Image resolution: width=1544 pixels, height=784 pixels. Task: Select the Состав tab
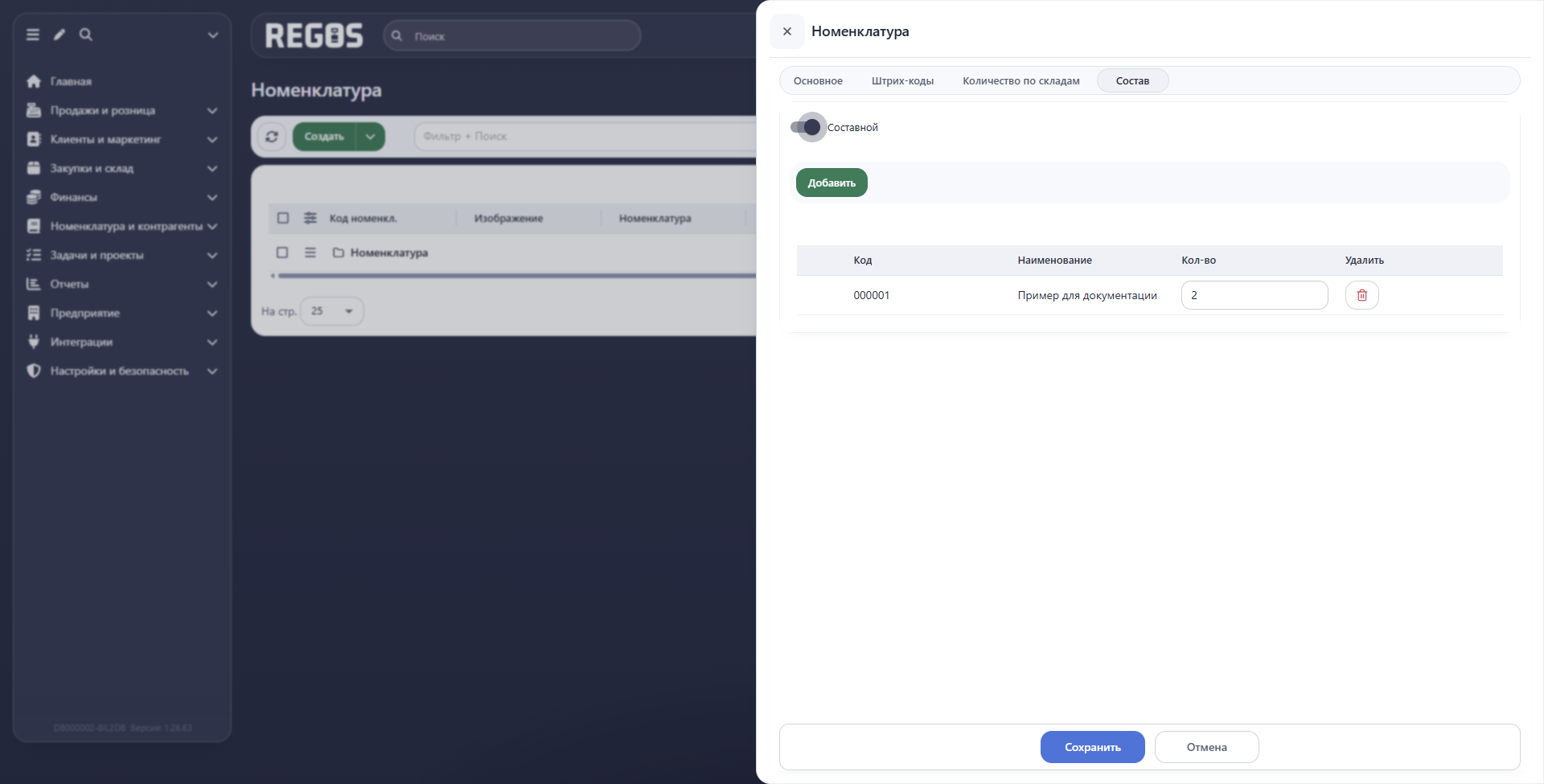1132,80
